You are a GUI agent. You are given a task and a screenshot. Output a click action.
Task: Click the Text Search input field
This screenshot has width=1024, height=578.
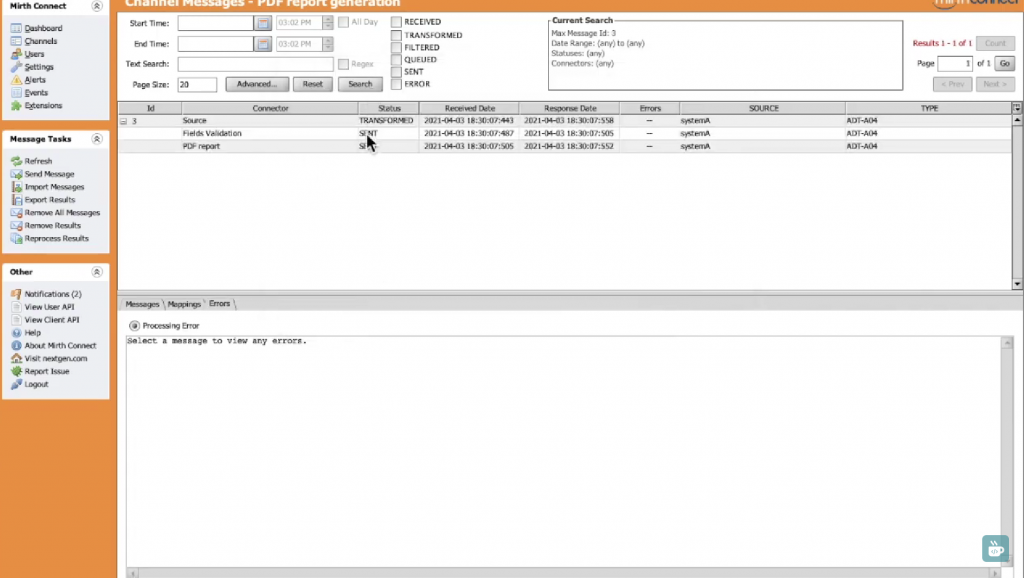click(255, 64)
